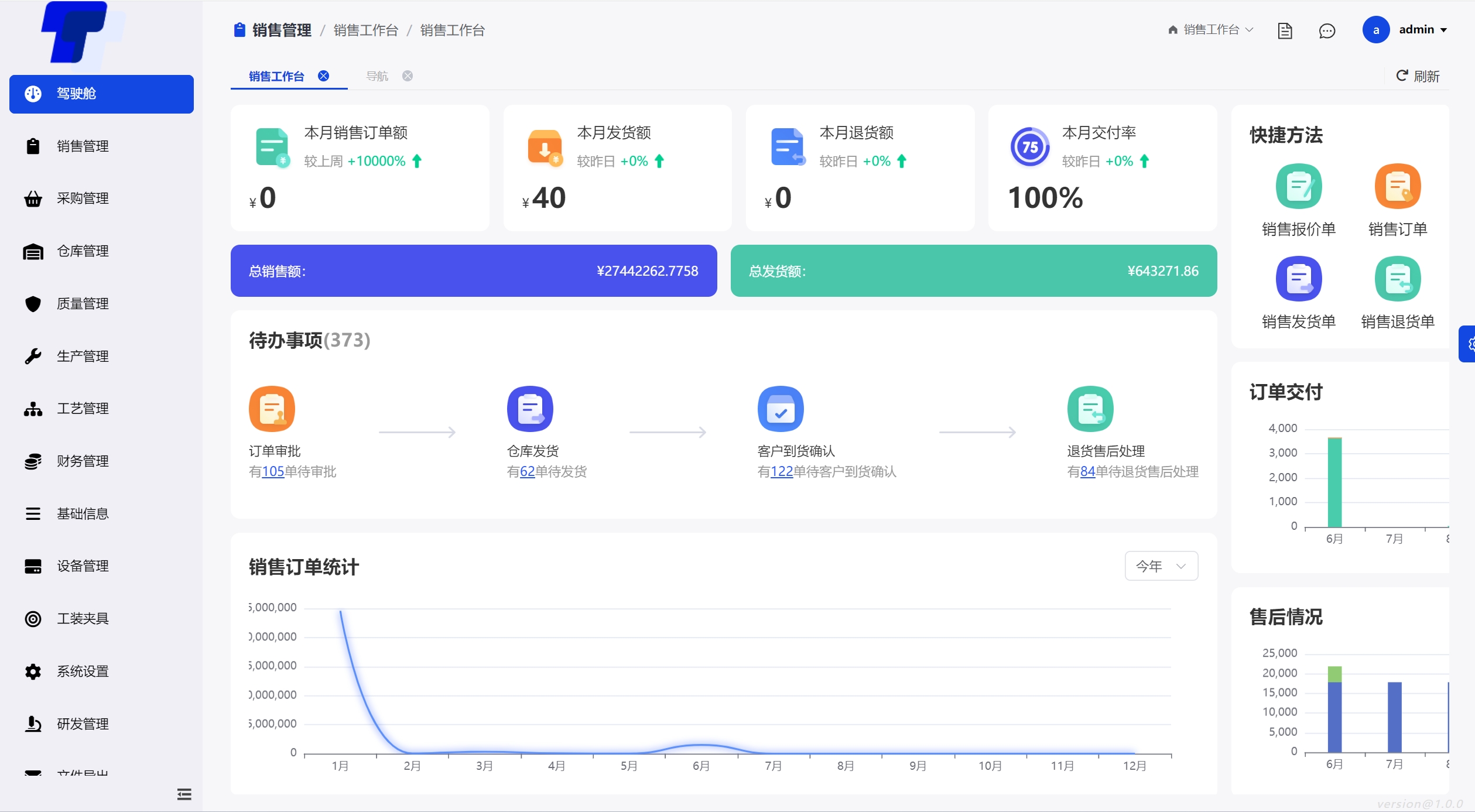Viewport: 1475px width, 812px height.
Task: Open the 销售报价单 shortcut icon
Action: [x=1299, y=186]
